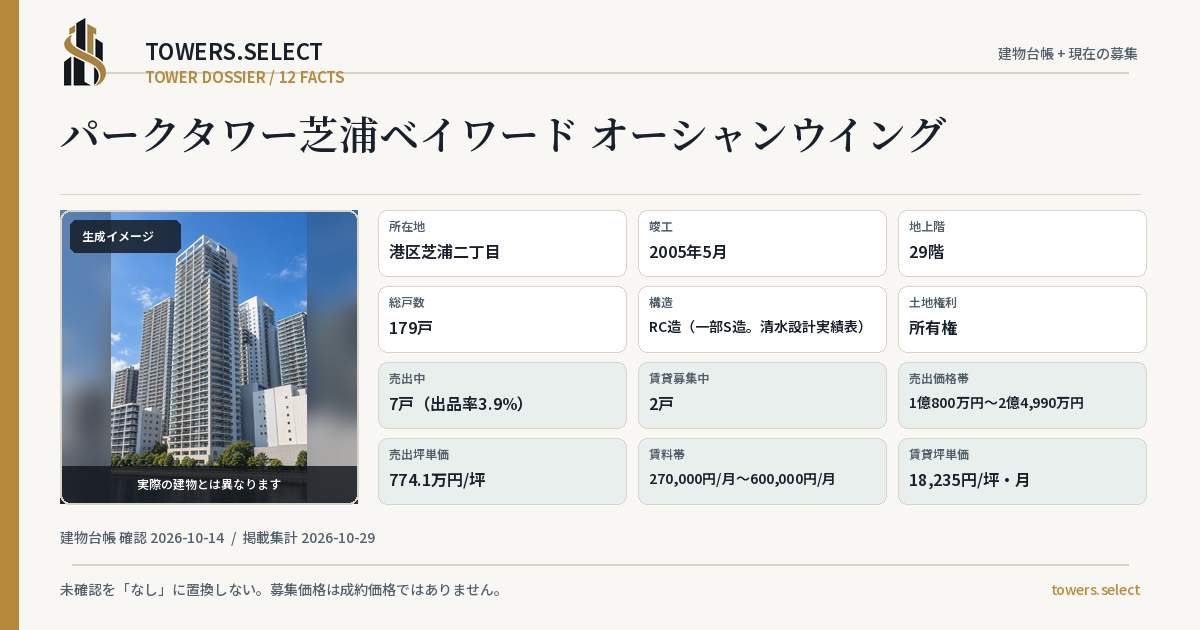Click the 生成イメージ badge on the photo

(x=125, y=237)
